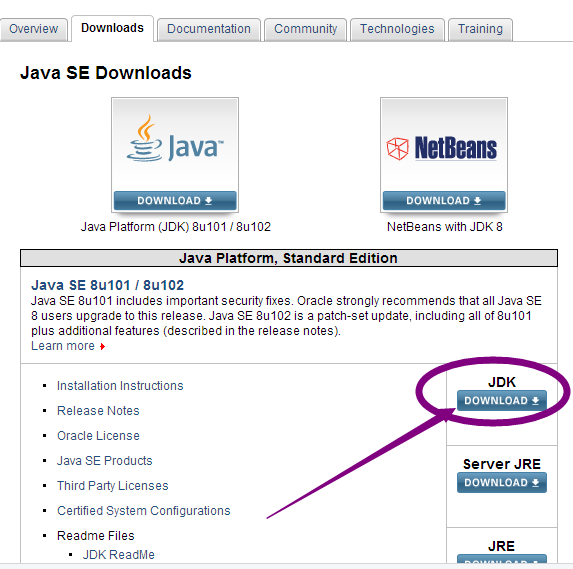This screenshot has height=569, width=573.
Task: Open the Overview tab
Action: pyautogui.click(x=34, y=29)
